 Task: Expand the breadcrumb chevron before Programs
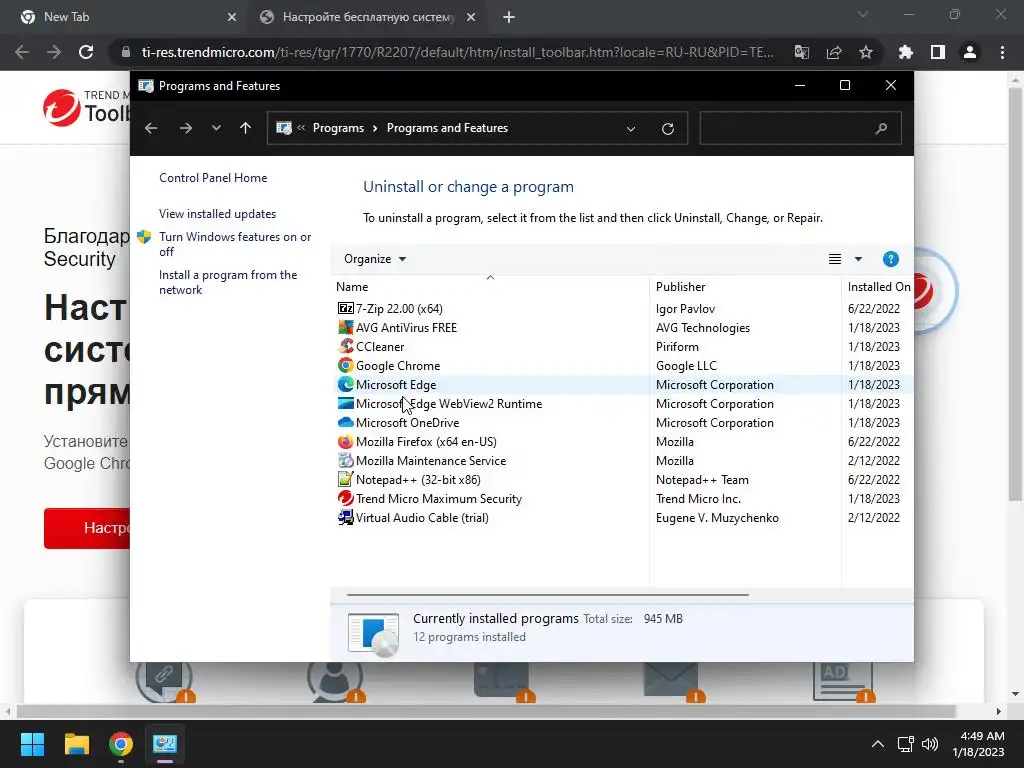[x=301, y=128]
